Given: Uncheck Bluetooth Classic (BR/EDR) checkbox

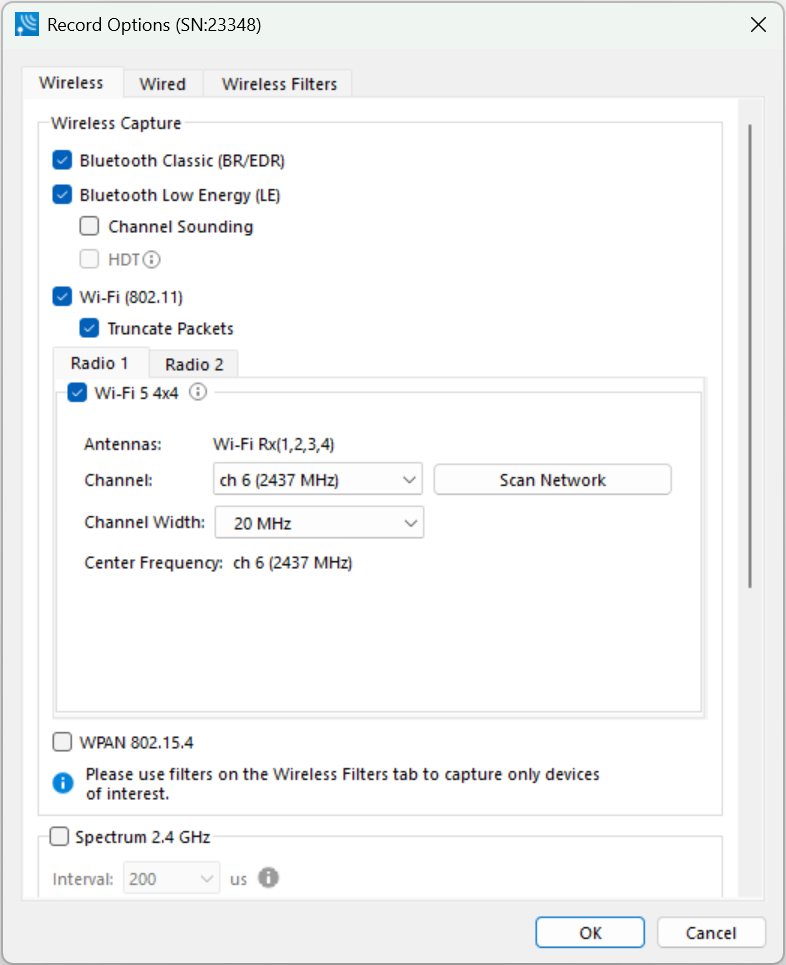Looking at the screenshot, I should pos(62,160).
